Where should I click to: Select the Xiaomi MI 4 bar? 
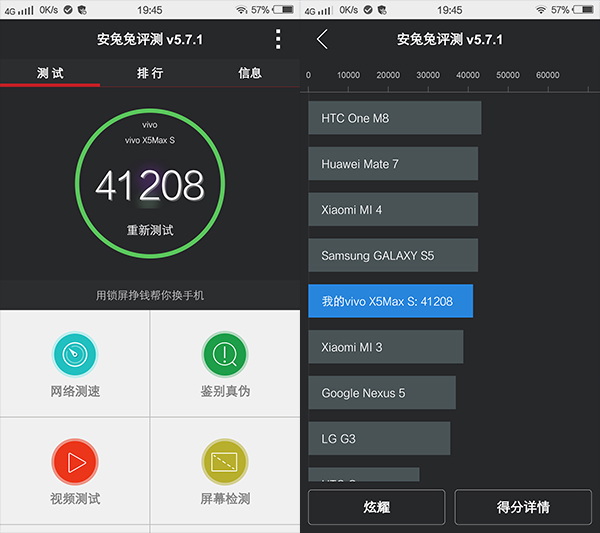393,209
